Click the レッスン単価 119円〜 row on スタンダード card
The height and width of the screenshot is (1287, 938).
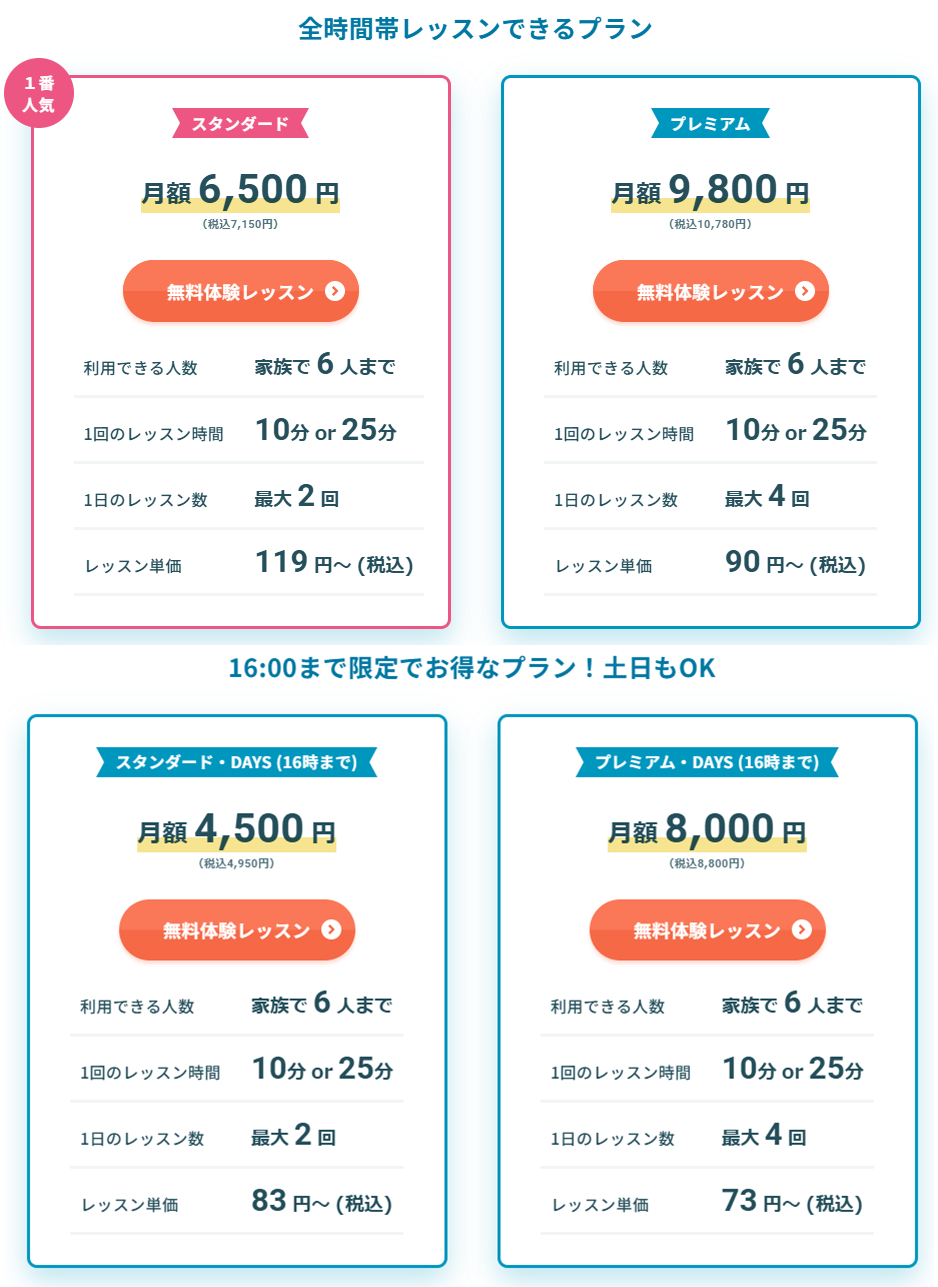[248, 562]
